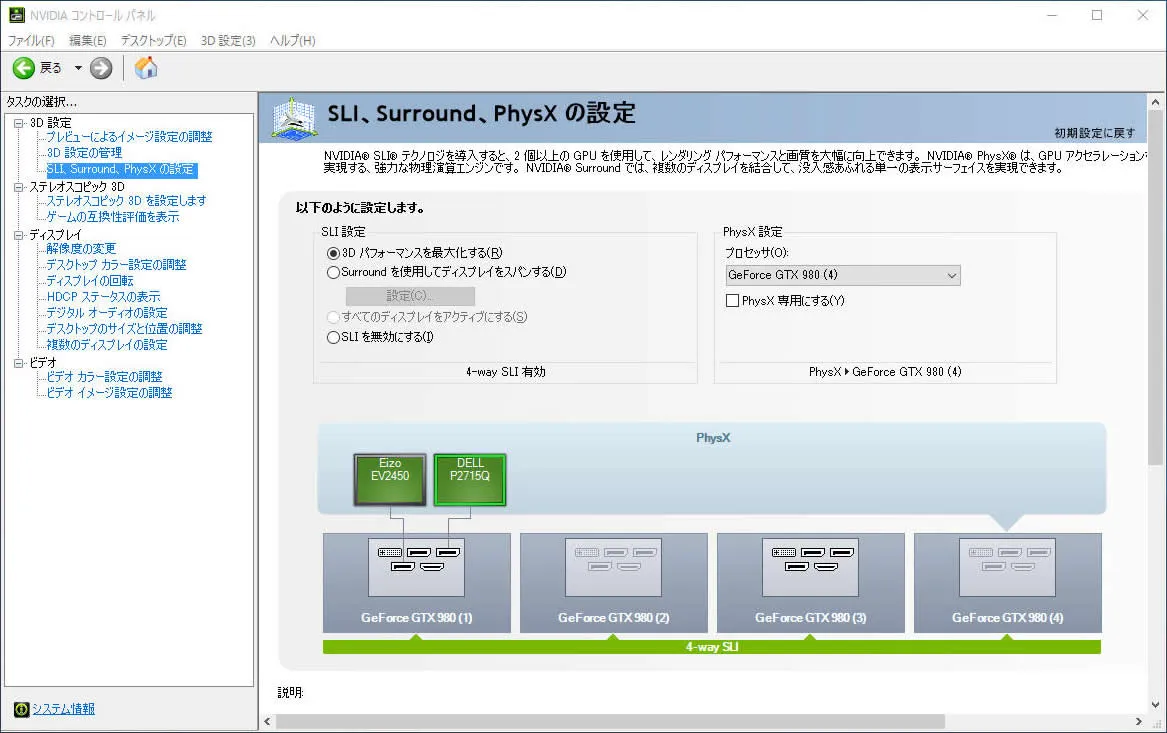Minimize the NVIDIA Control Panel window
Image resolution: width=1167 pixels, height=733 pixels.
[x=1052, y=15]
